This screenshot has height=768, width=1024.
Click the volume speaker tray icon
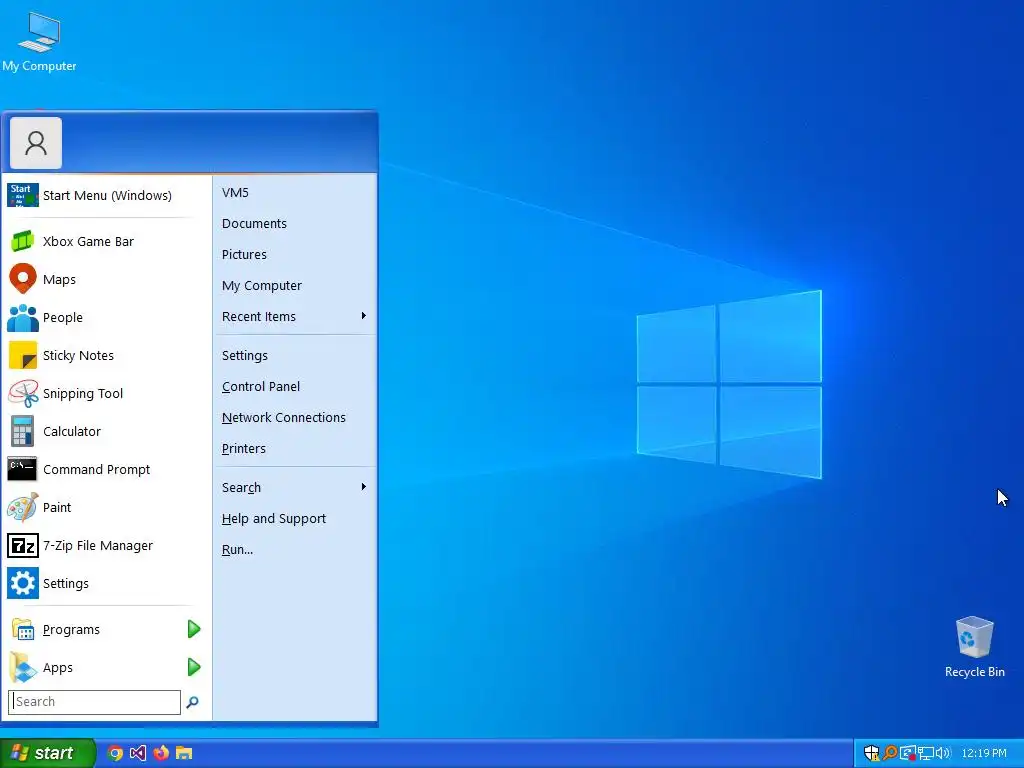point(942,753)
